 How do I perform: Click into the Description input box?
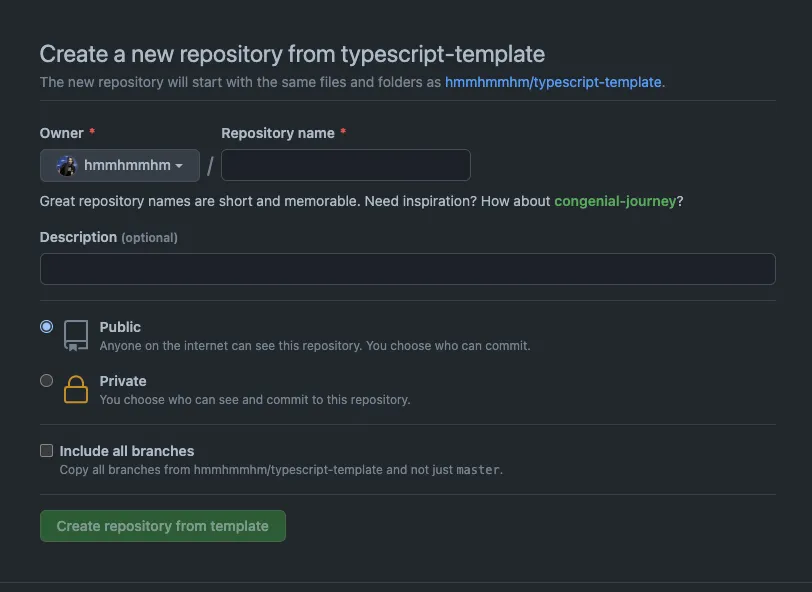407,269
